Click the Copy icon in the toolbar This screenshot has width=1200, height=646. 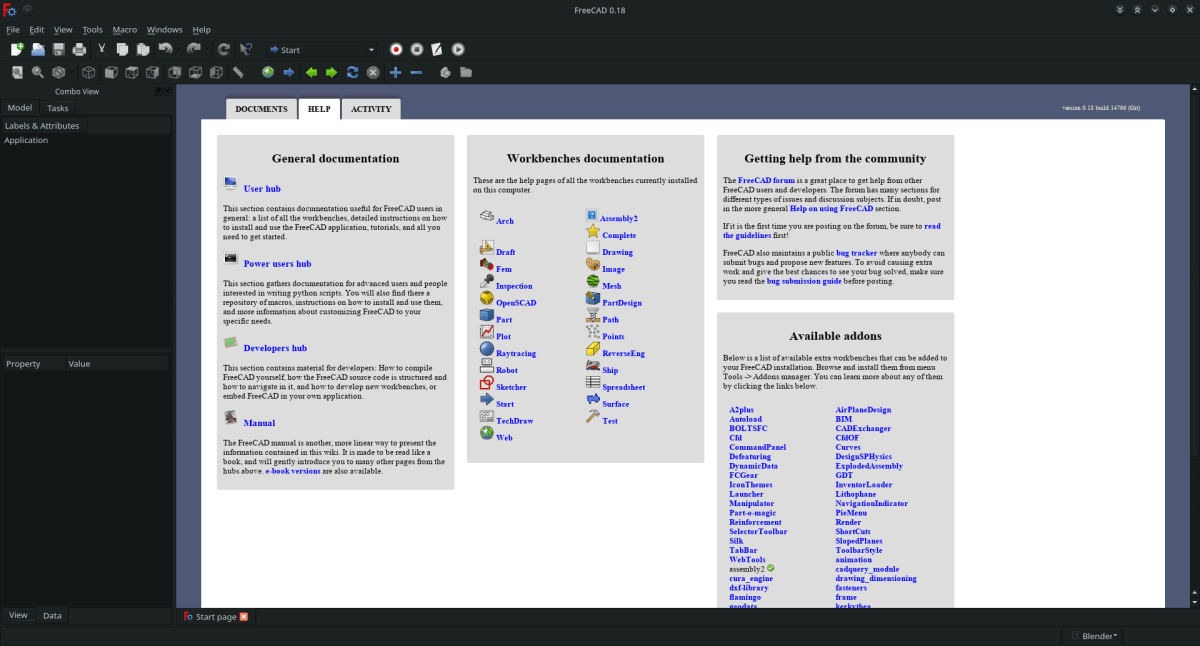123,49
